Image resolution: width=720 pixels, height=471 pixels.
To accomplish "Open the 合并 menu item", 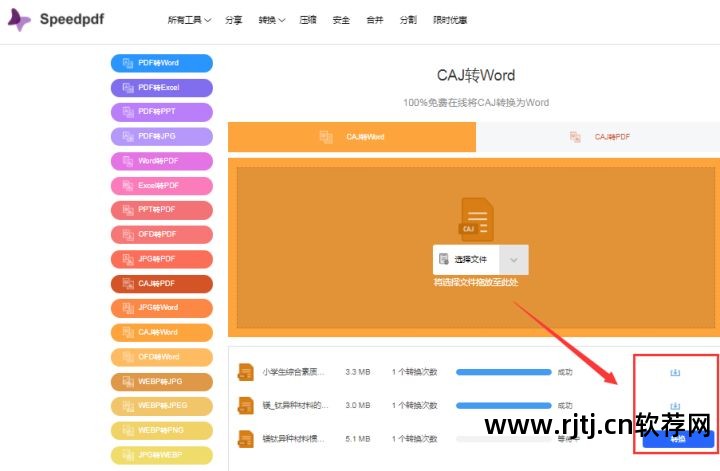I will click(x=375, y=20).
